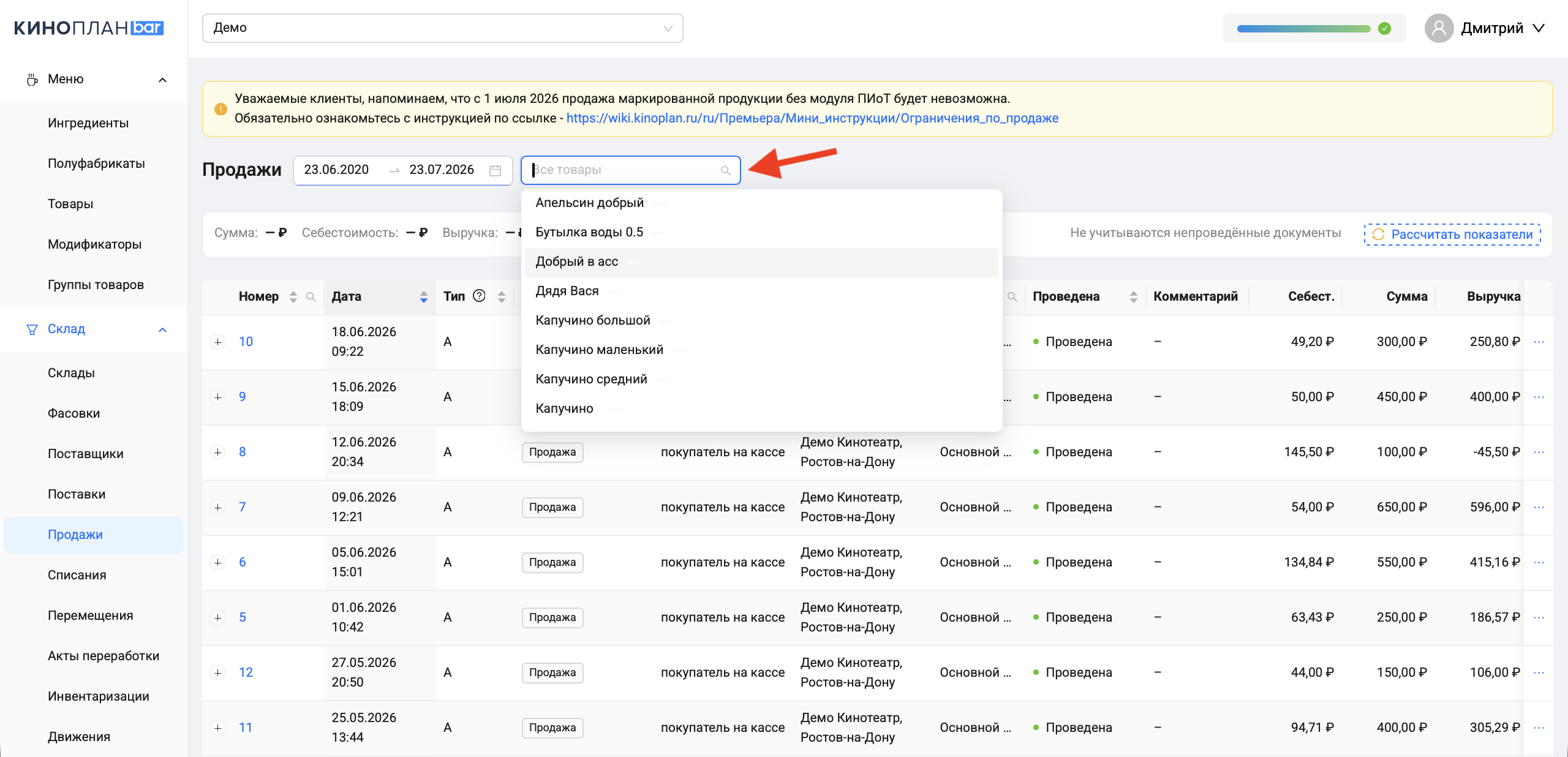1568x757 pixels.
Task: Open the calendar icon in date range
Action: [x=495, y=170]
